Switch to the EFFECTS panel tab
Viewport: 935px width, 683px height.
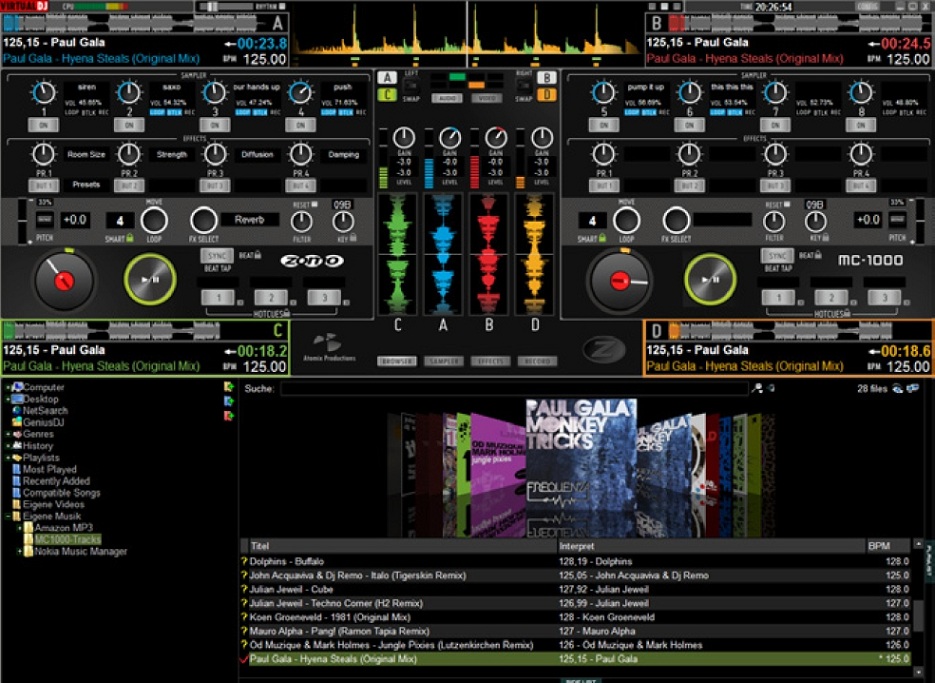(x=490, y=361)
